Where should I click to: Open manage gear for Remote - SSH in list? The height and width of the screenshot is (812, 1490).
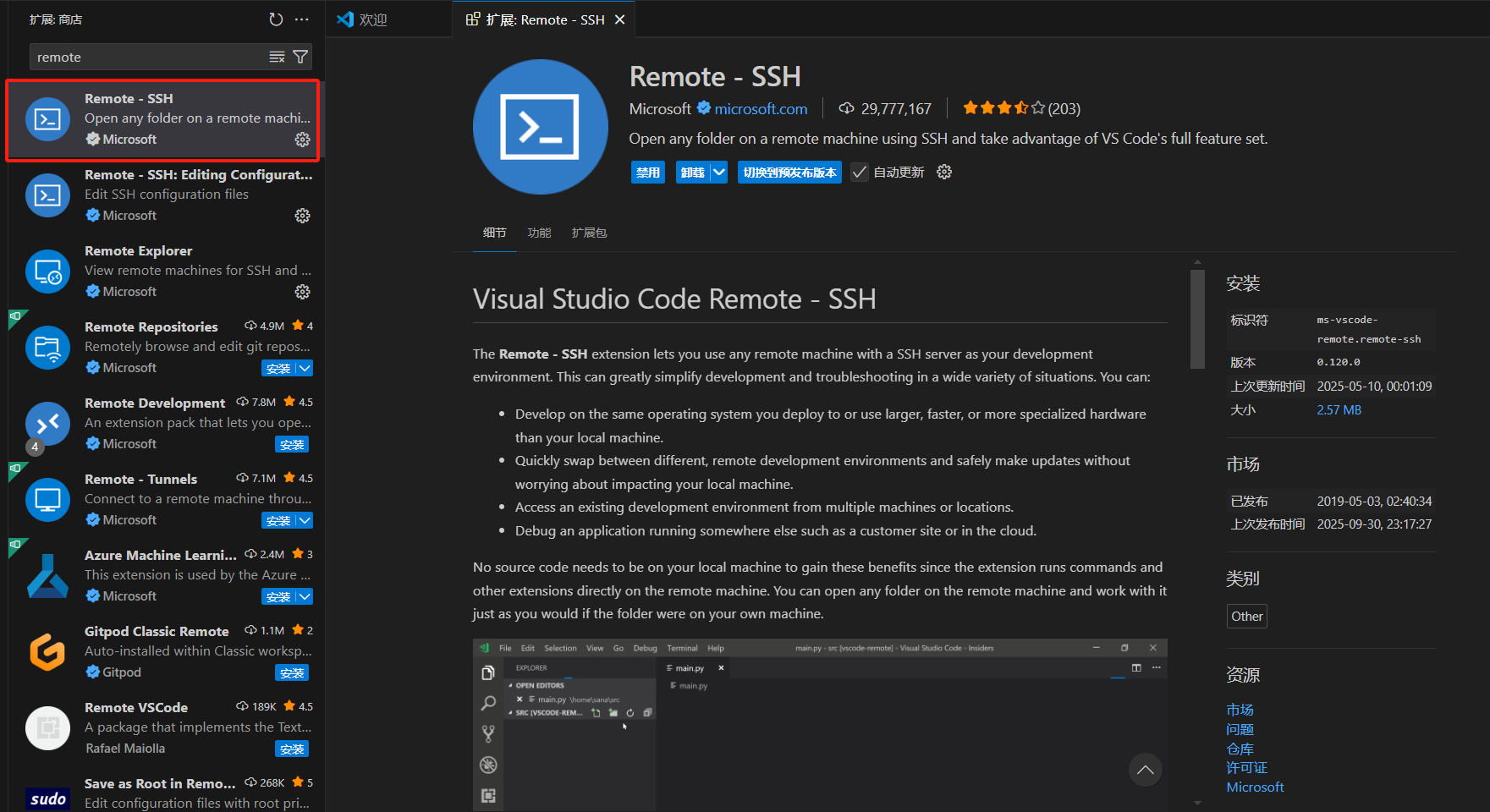302,140
